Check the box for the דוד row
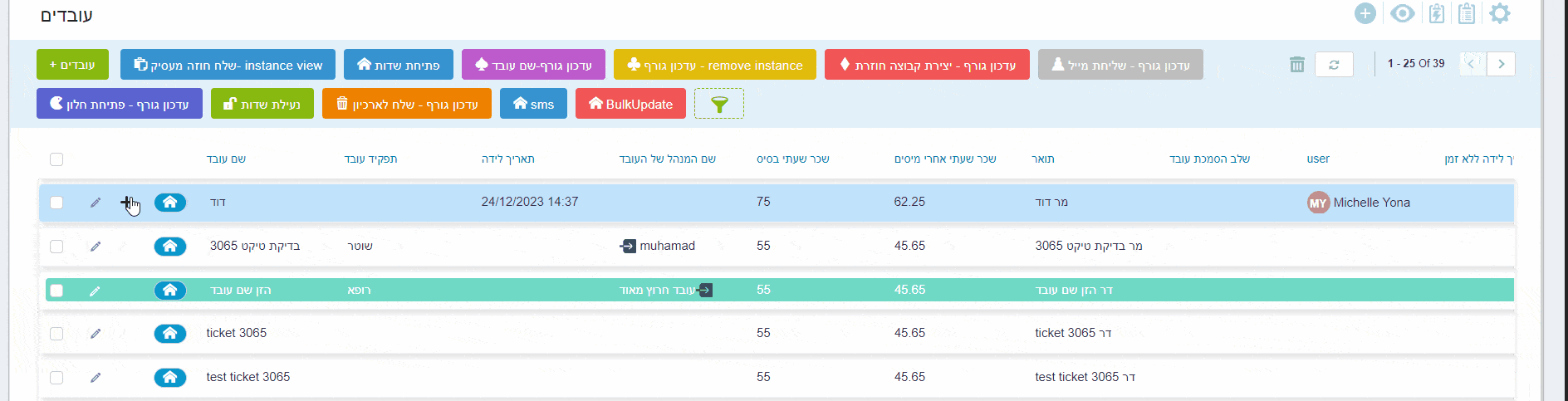1568x401 pixels. coord(56,203)
